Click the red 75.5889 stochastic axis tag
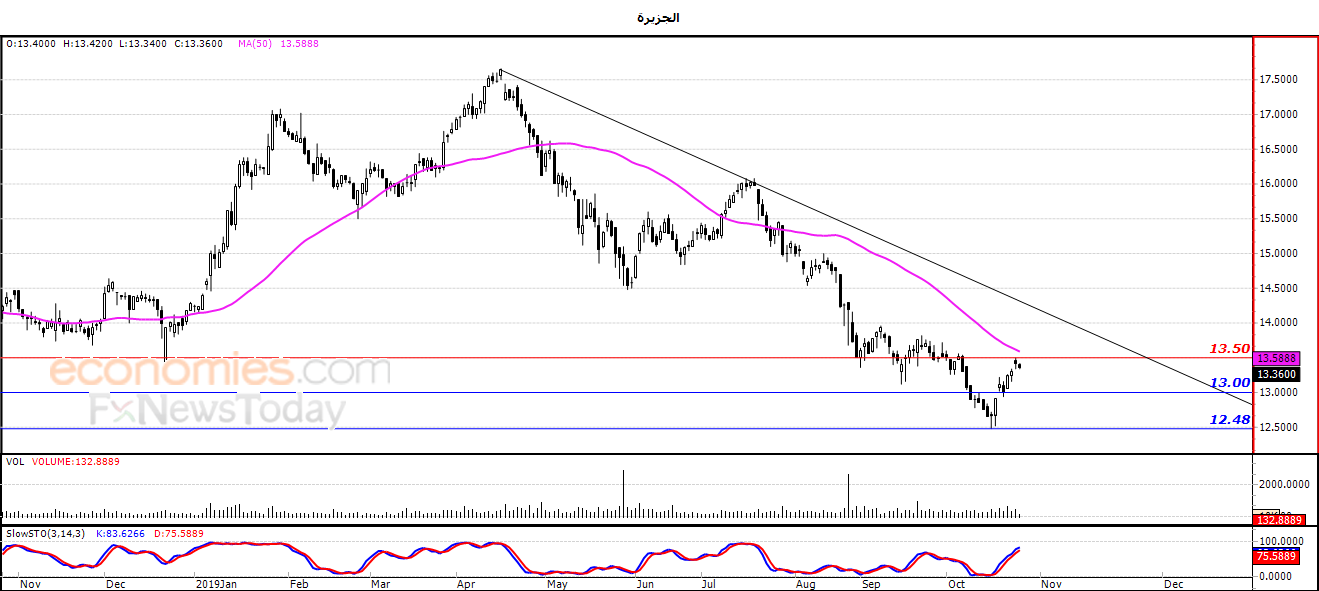The width and height of the screenshot is (1319, 591). point(1277,557)
